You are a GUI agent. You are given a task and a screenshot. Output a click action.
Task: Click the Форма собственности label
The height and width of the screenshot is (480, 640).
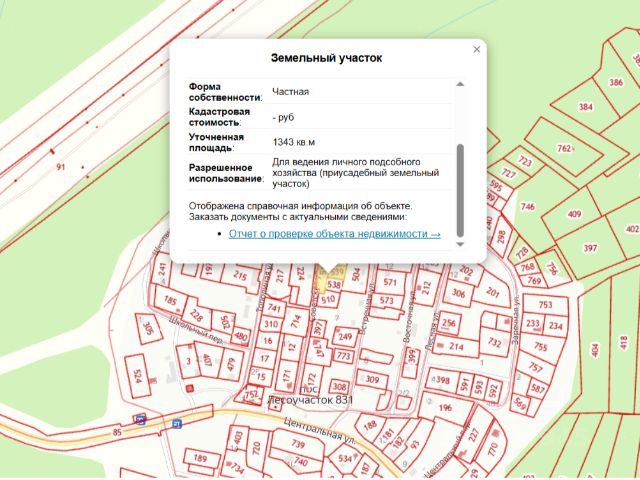tap(225, 92)
